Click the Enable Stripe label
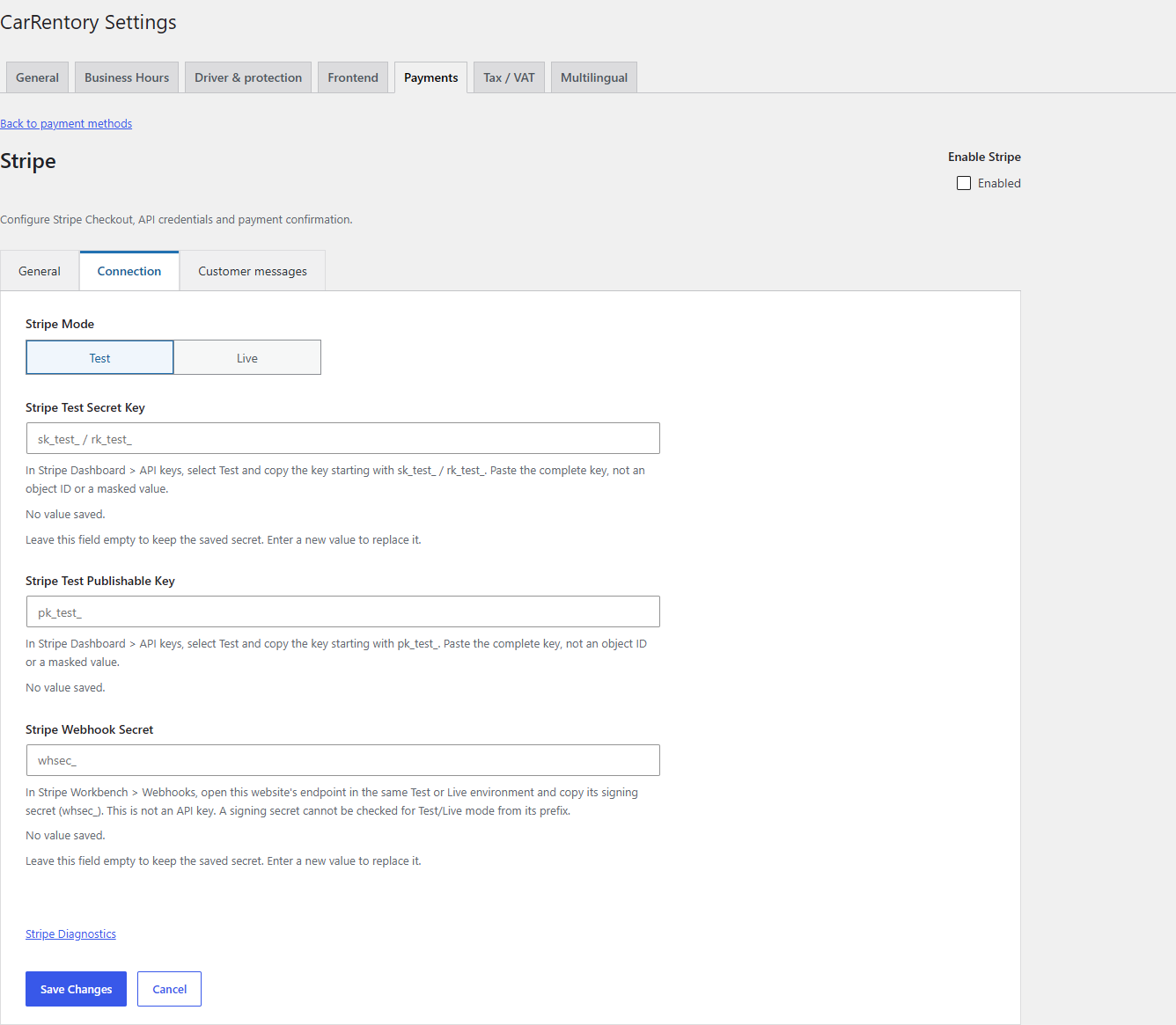This screenshot has height=1025, width=1176. (984, 157)
